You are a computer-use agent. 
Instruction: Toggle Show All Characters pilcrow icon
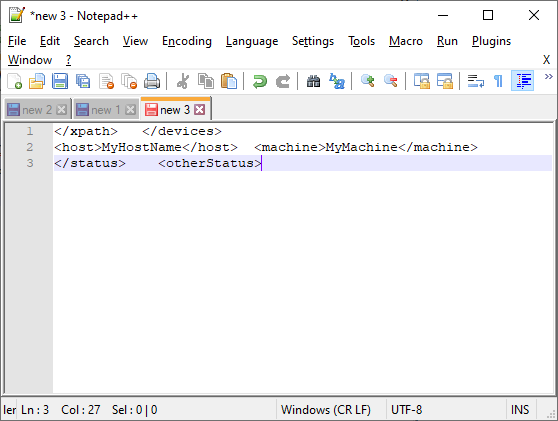pyautogui.click(x=499, y=81)
